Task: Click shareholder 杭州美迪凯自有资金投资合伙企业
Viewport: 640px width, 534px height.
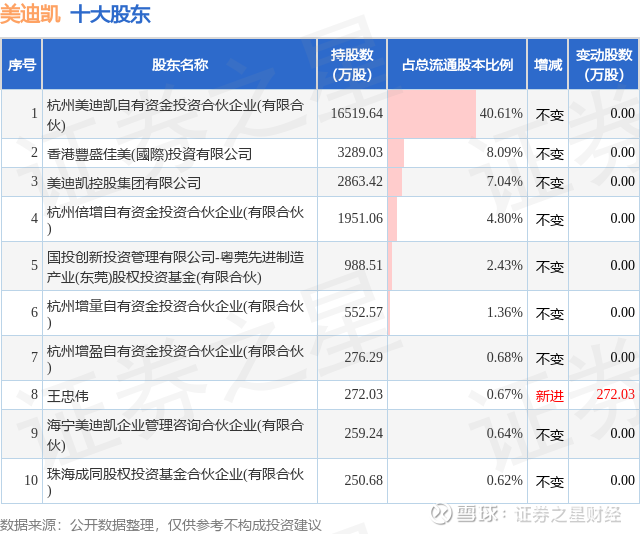Action: pyautogui.click(x=175, y=115)
